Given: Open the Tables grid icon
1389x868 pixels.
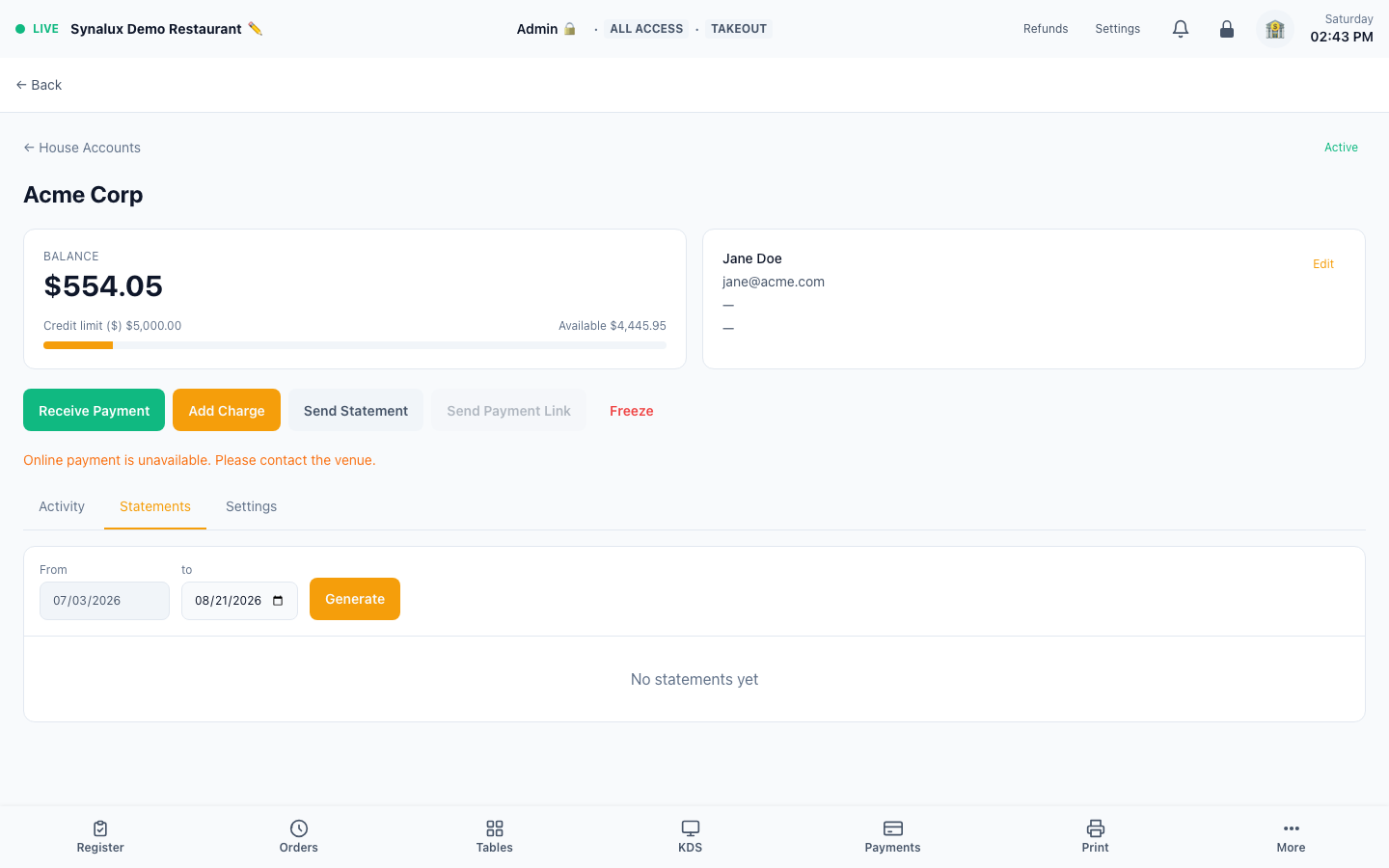Looking at the screenshot, I should [x=495, y=828].
